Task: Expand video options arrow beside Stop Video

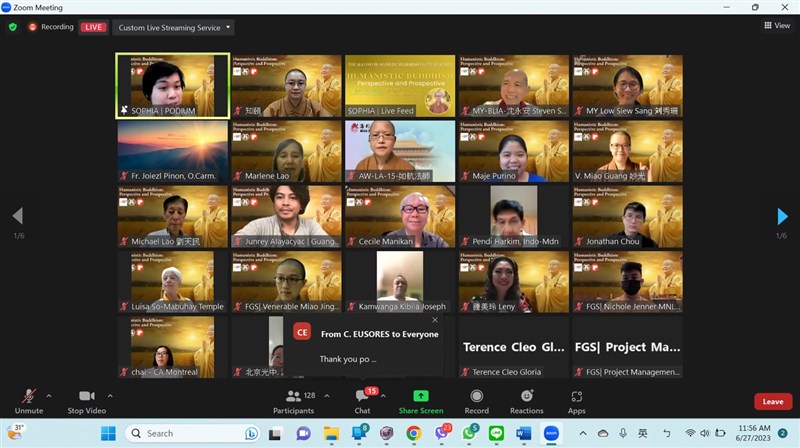Action: point(109,396)
